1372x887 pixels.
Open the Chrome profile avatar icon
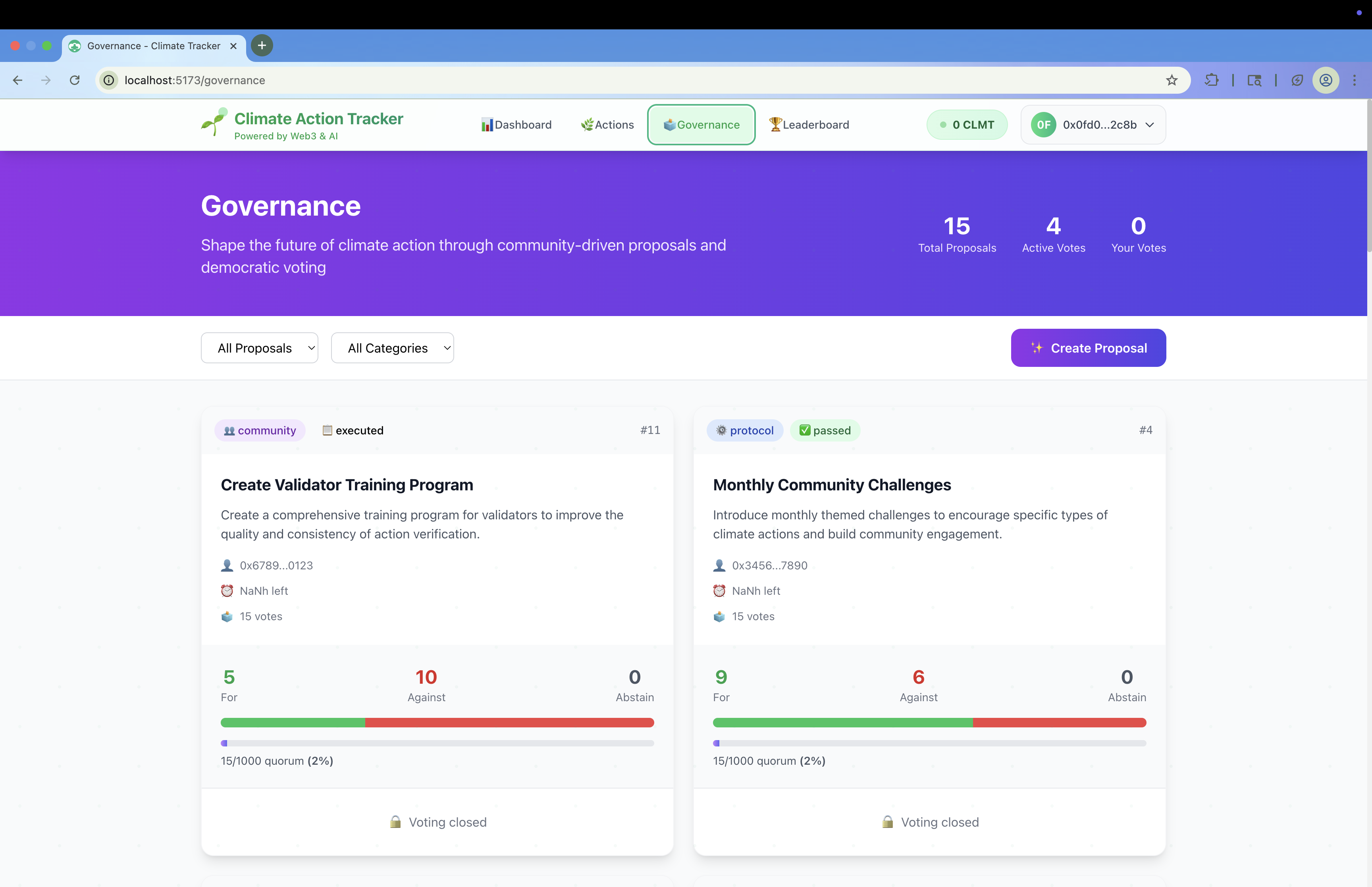(x=1326, y=80)
